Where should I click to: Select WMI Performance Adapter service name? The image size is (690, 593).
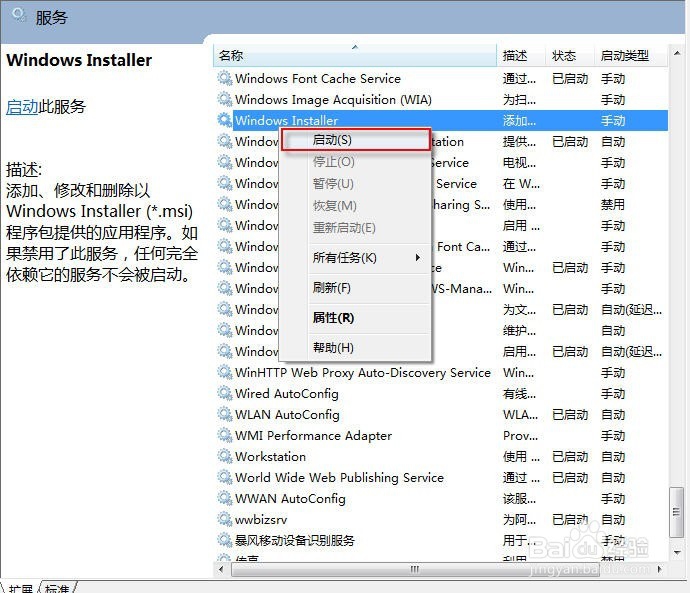pos(313,436)
